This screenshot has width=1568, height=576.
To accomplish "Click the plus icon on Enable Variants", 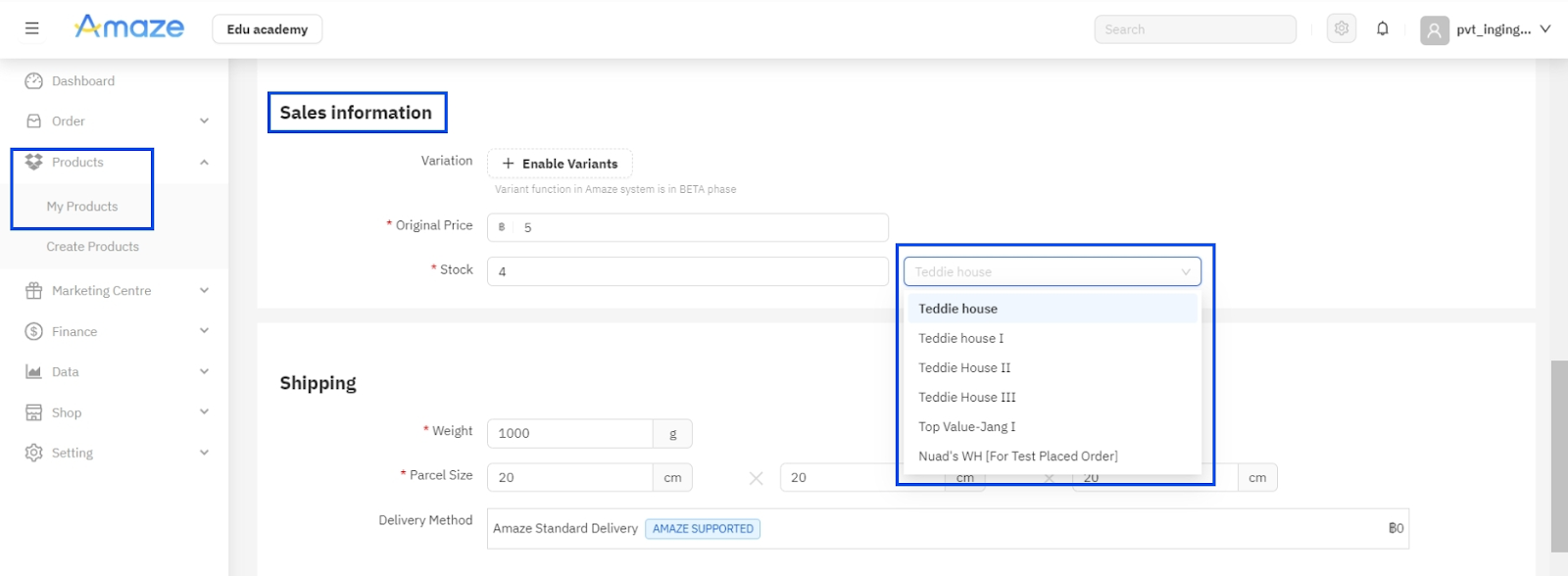I will 508,164.
